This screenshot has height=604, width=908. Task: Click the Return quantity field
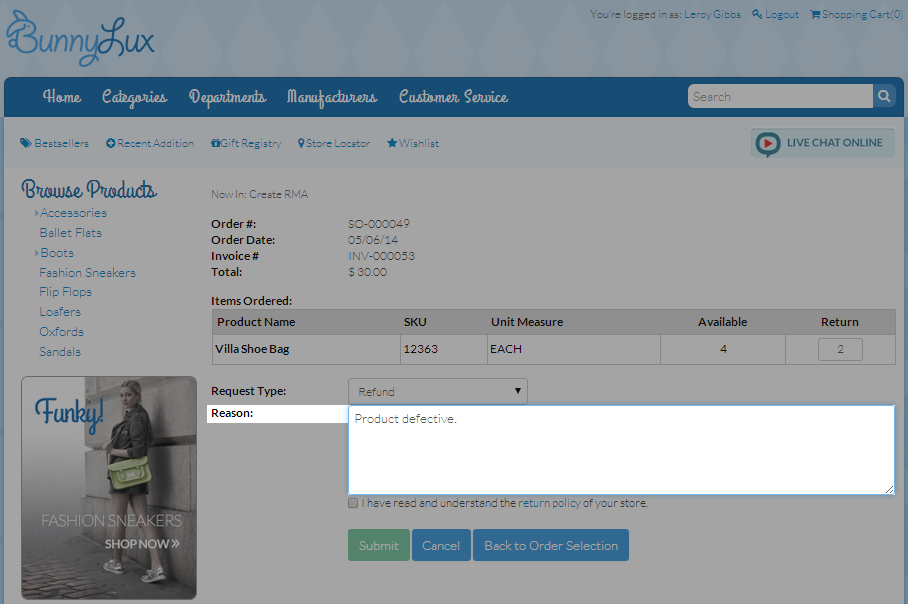[x=840, y=350]
